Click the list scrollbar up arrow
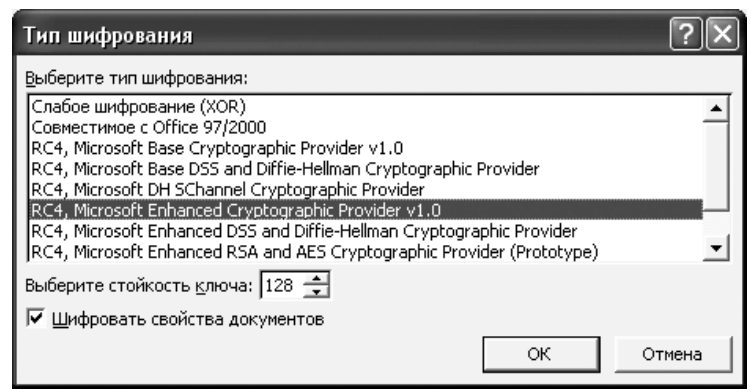This screenshot has height=392, width=751. [x=716, y=108]
